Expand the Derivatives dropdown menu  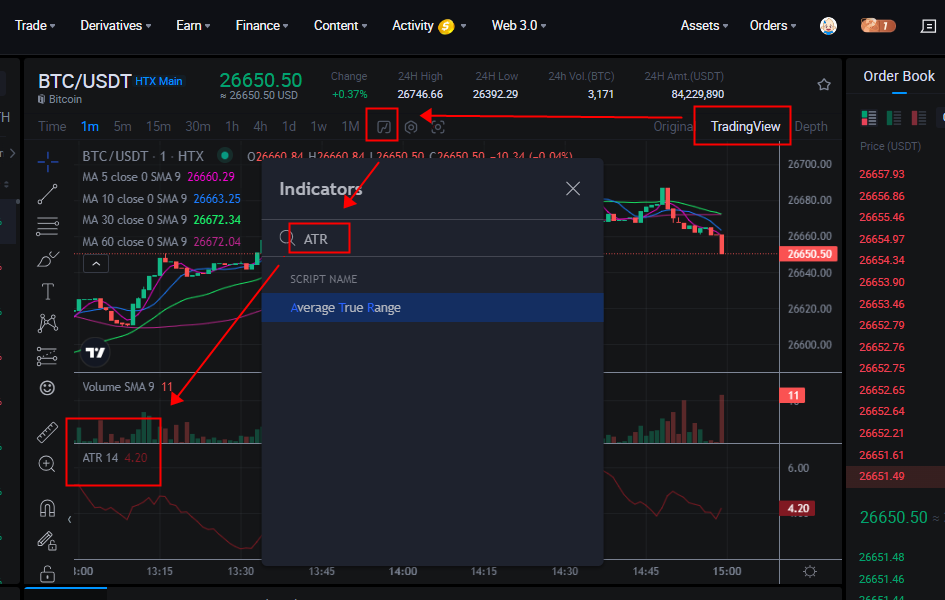pos(116,25)
